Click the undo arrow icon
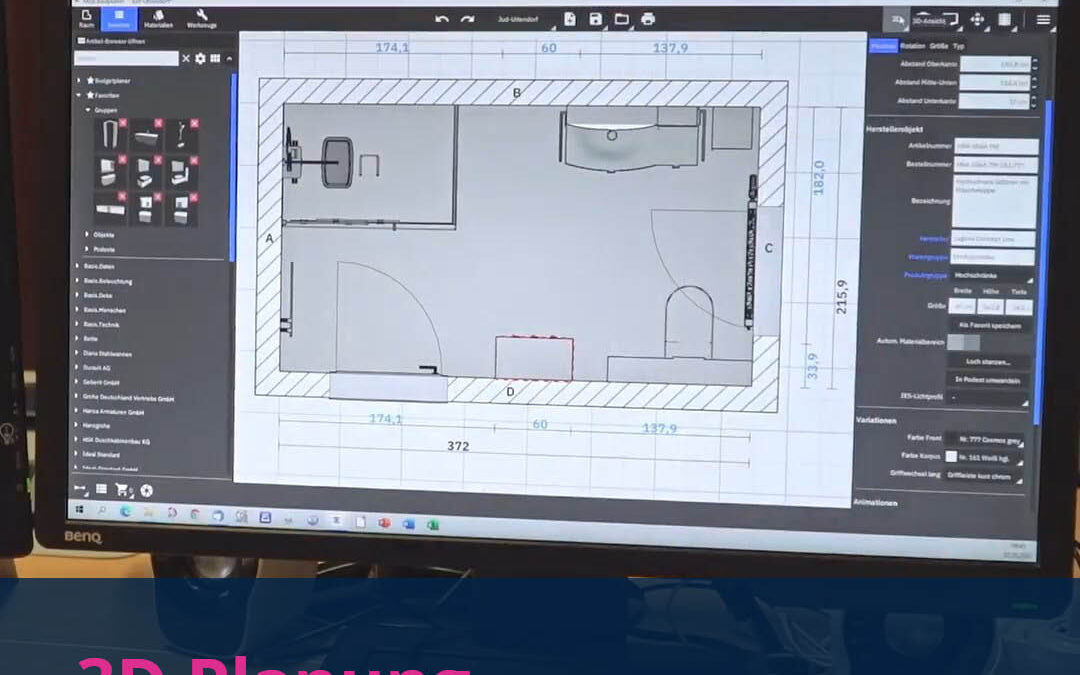1080x675 pixels. click(x=442, y=19)
